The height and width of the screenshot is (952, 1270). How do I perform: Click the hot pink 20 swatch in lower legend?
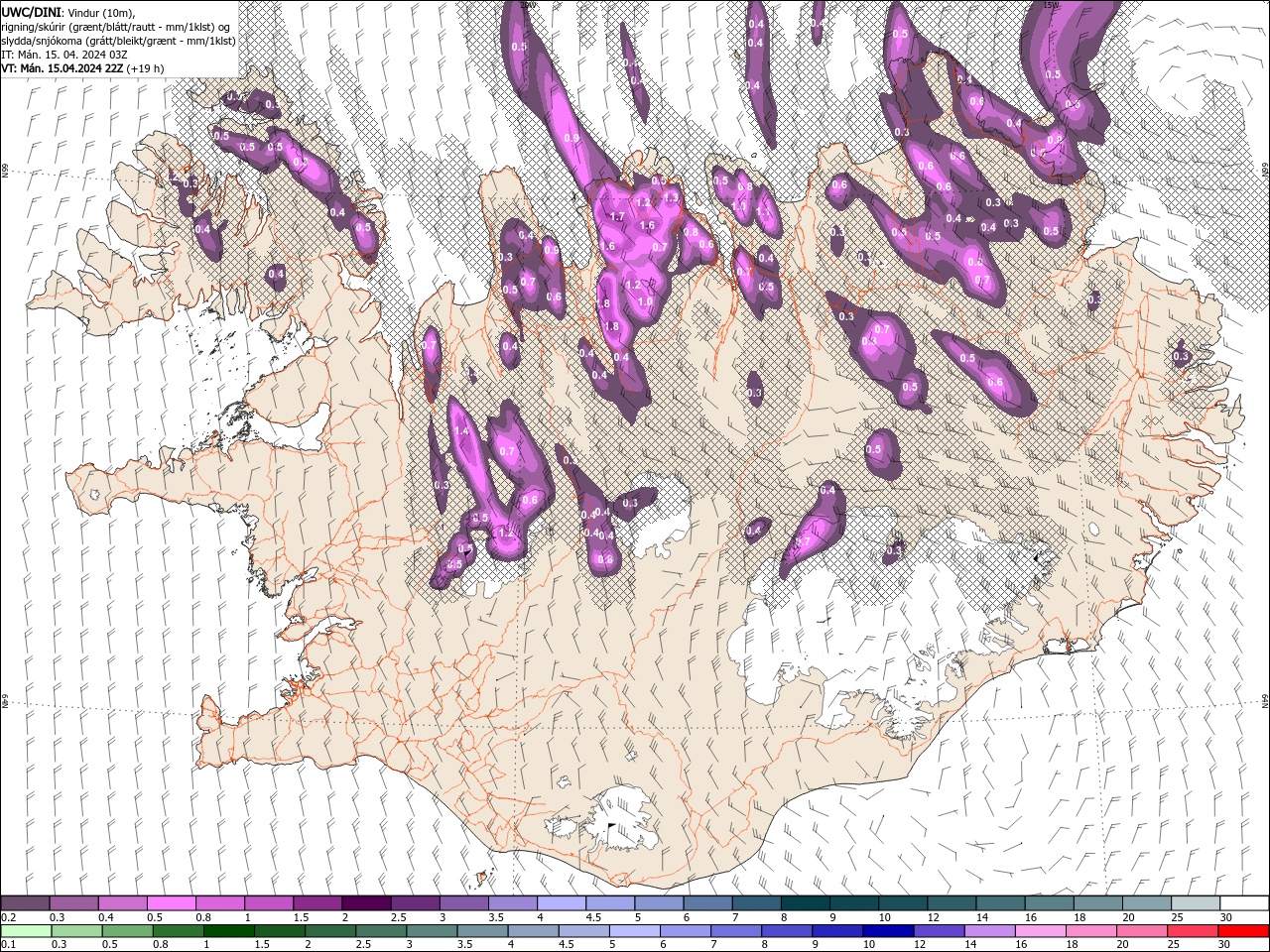(1141, 931)
